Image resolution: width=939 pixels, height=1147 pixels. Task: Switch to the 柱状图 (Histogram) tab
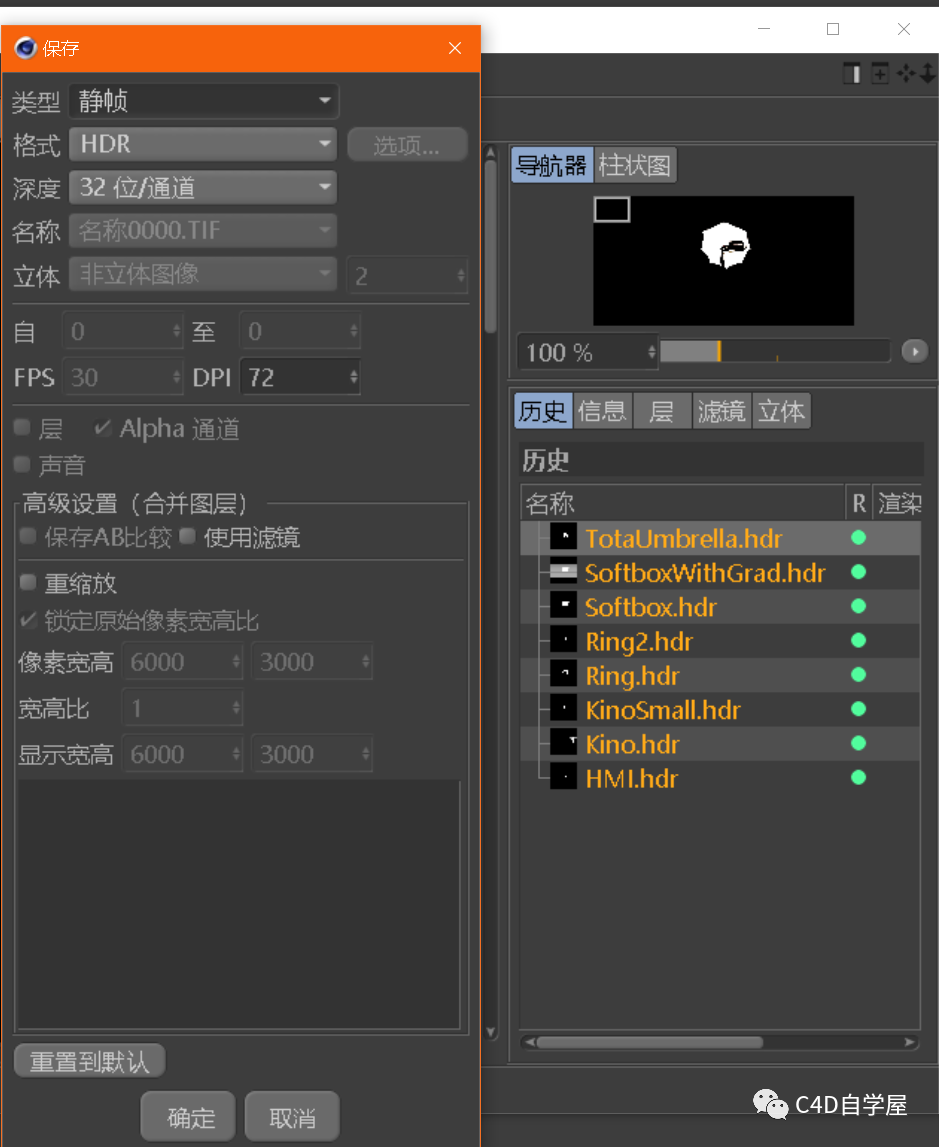pos(635,165)
